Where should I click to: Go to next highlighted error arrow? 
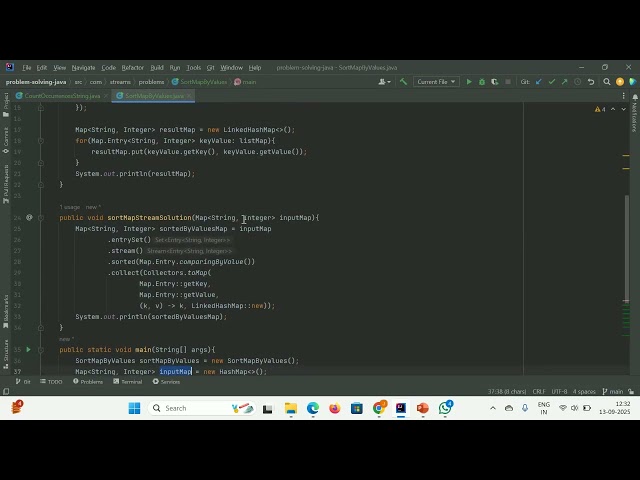[623, 109]
